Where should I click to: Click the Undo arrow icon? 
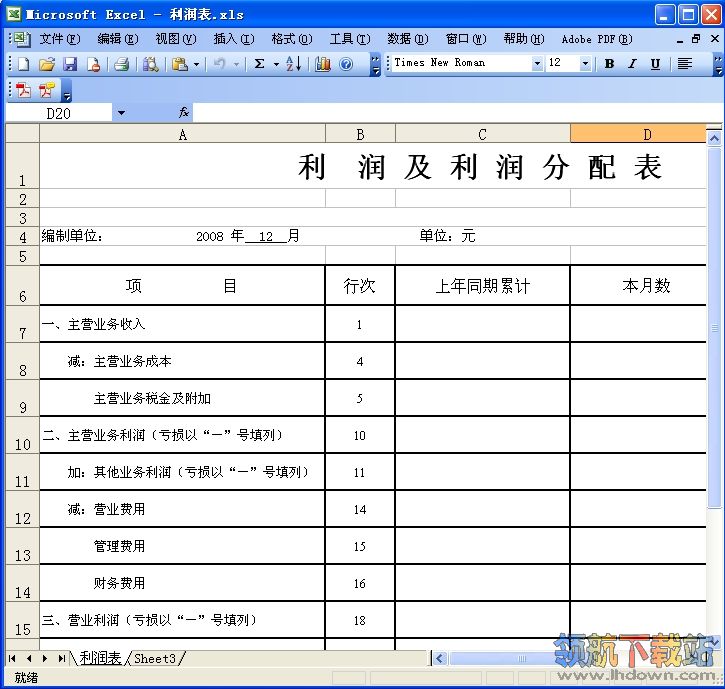coord(219,64)
